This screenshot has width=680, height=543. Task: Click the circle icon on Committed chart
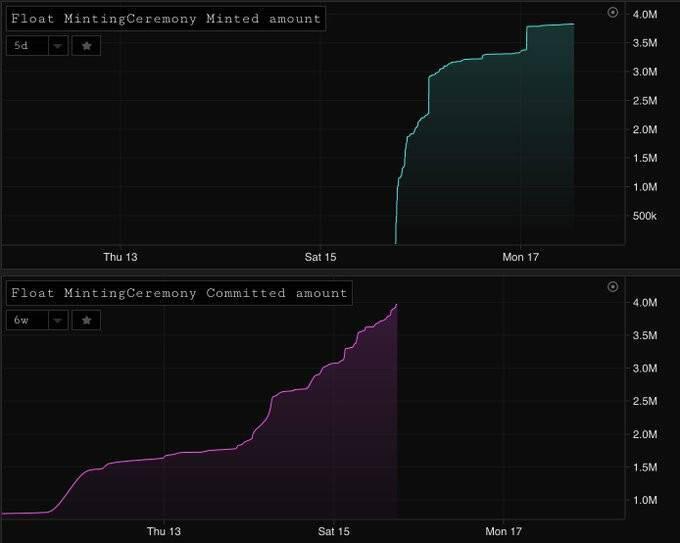(x=613, y=287)
